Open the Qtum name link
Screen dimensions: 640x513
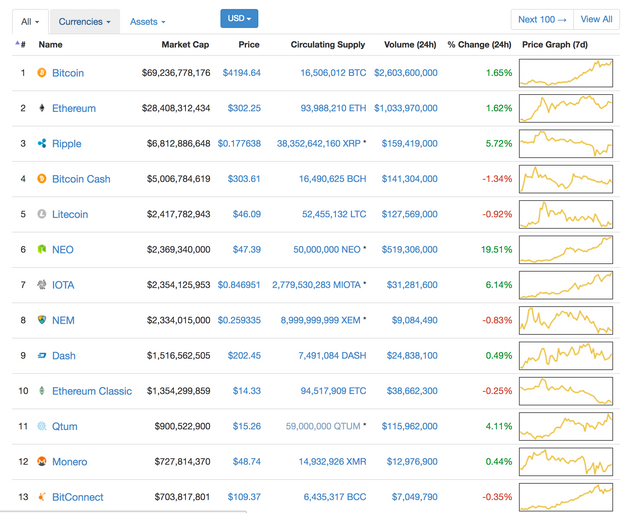[x=64, y=426]
